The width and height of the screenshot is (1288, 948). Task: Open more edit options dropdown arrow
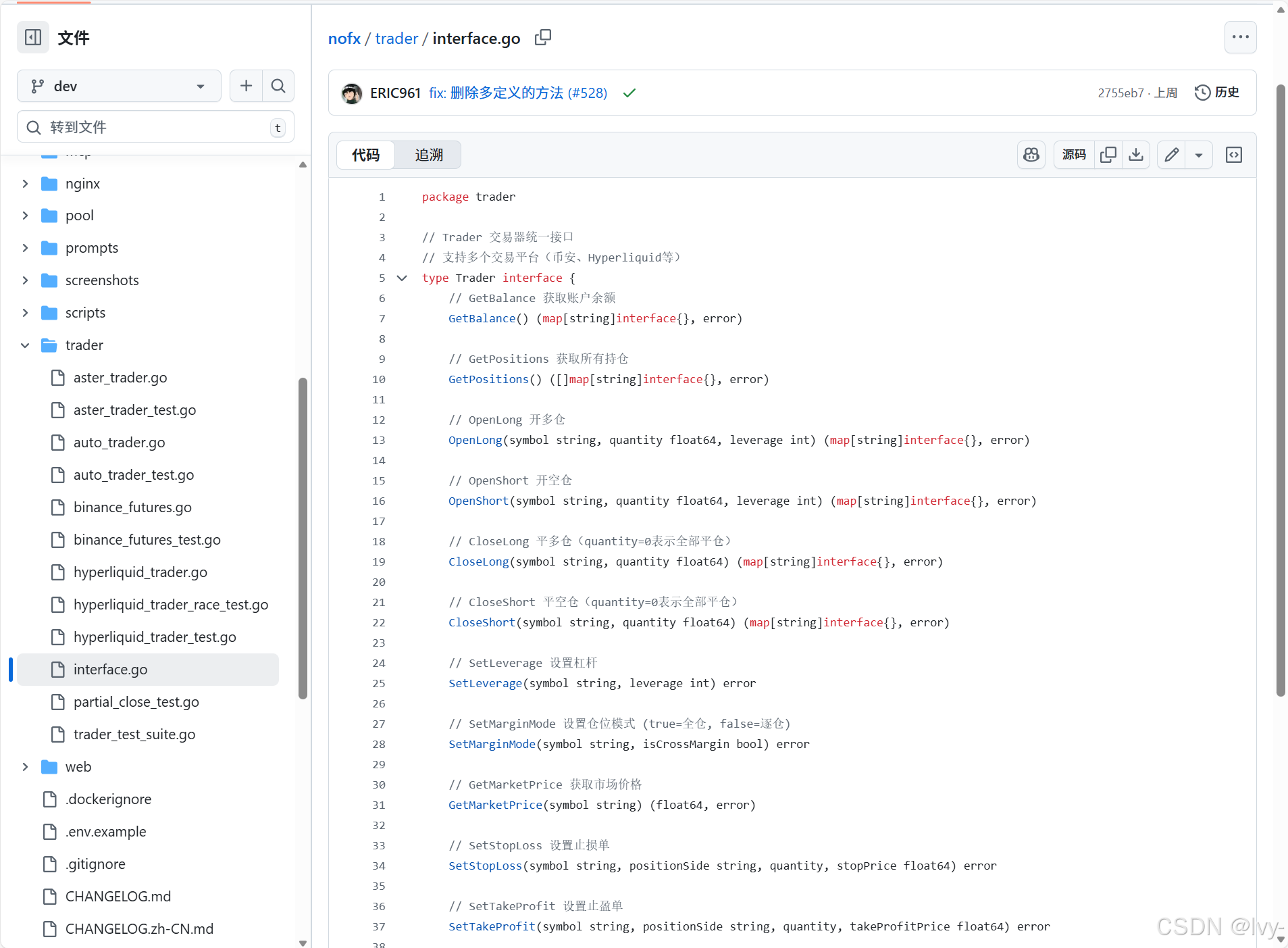pyautogui.click(x=1199, y=155)
